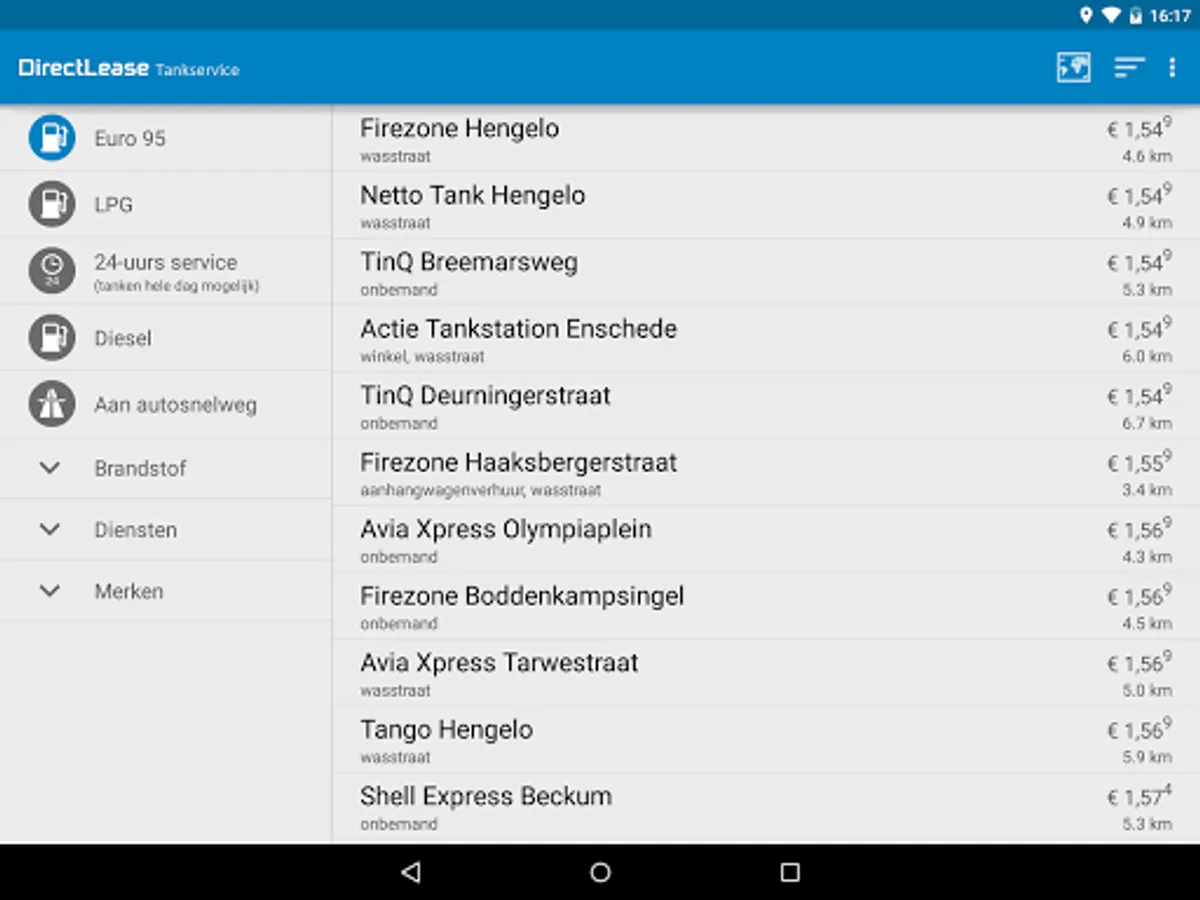
Task: Open Netto Tank Hengelo station
Action: point(766,205)
